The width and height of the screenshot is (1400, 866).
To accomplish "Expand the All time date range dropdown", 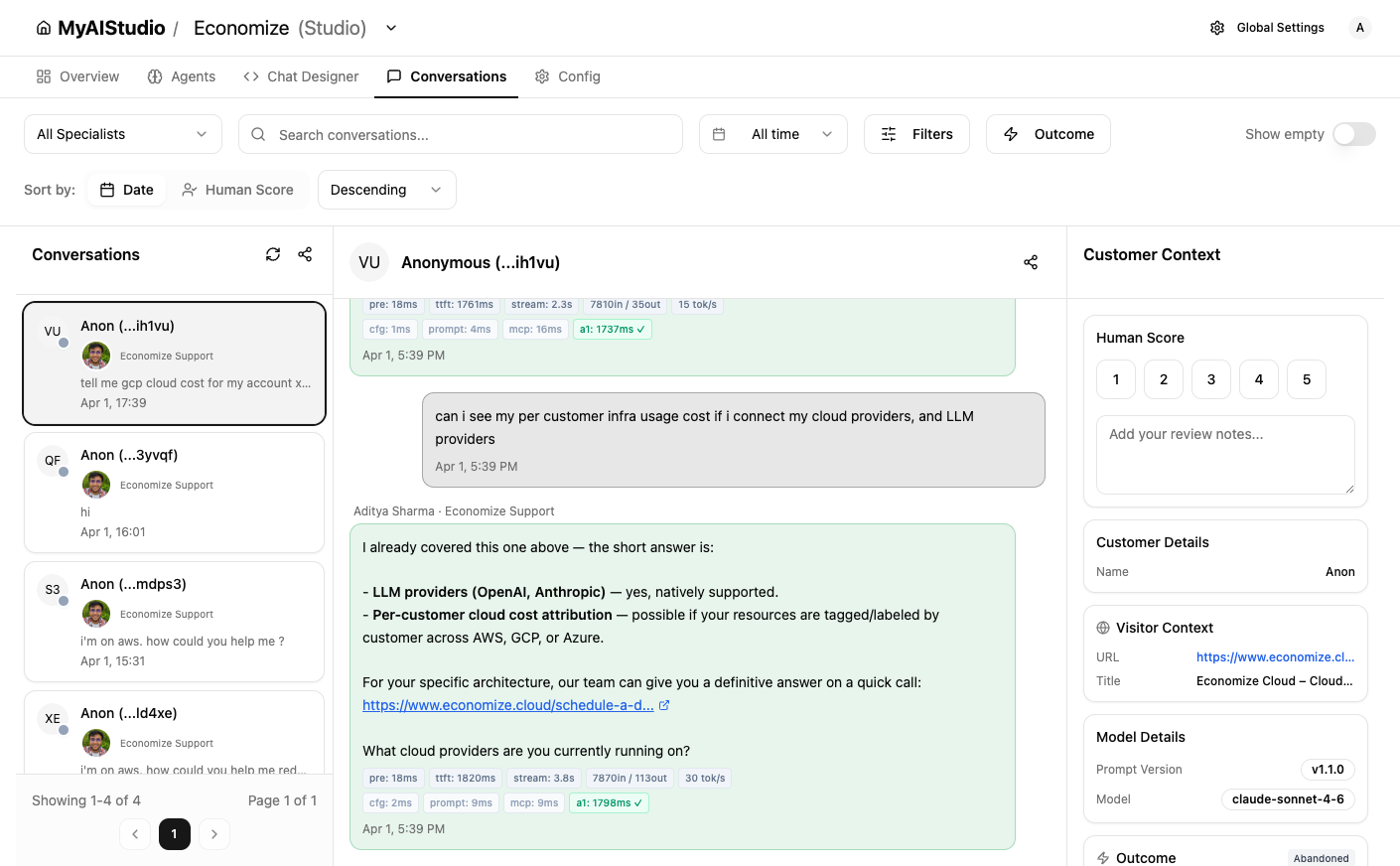I will [773, 134].
